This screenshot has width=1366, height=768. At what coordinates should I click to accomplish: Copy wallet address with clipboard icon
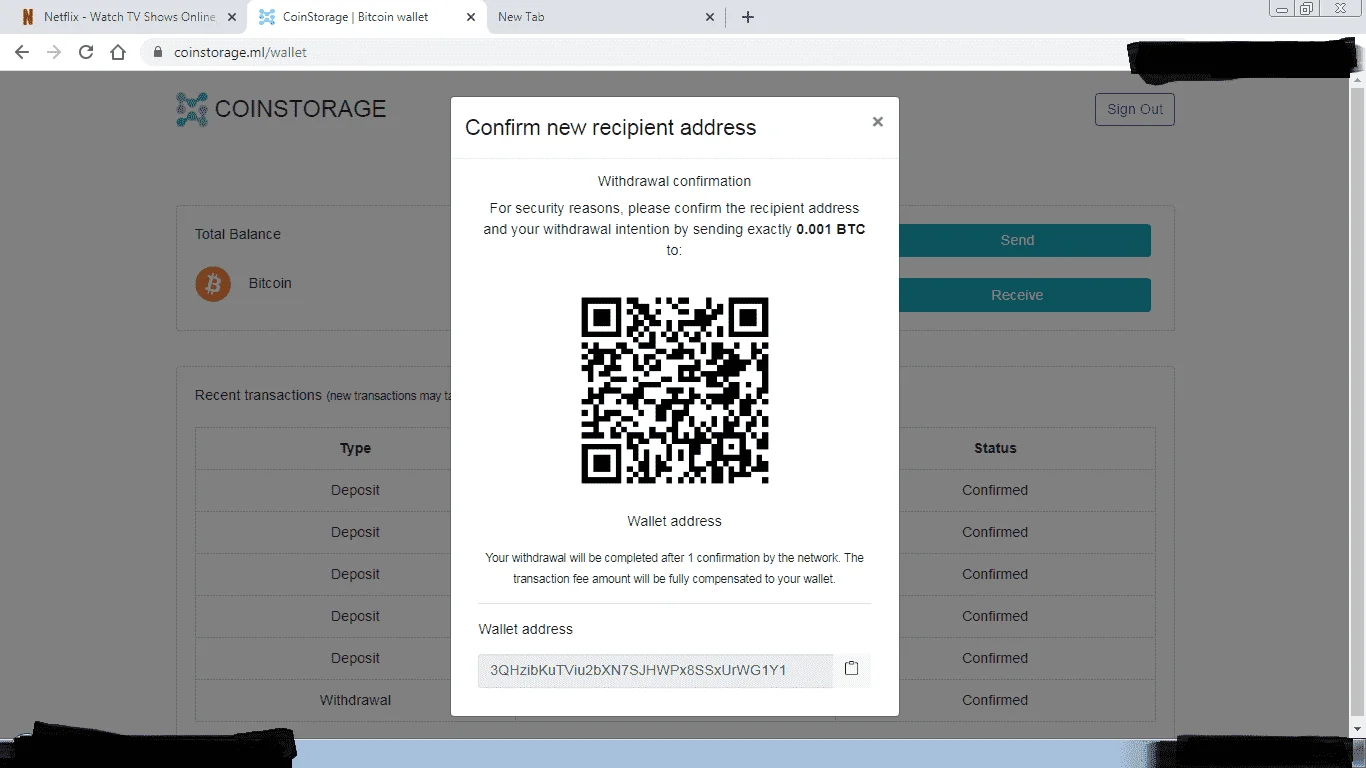[852, 669]
